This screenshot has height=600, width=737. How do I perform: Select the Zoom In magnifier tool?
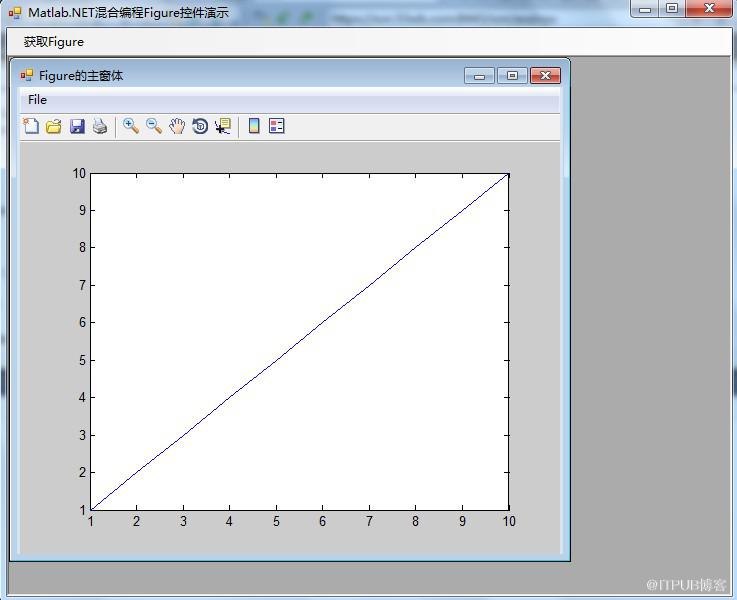pos(131,126)
